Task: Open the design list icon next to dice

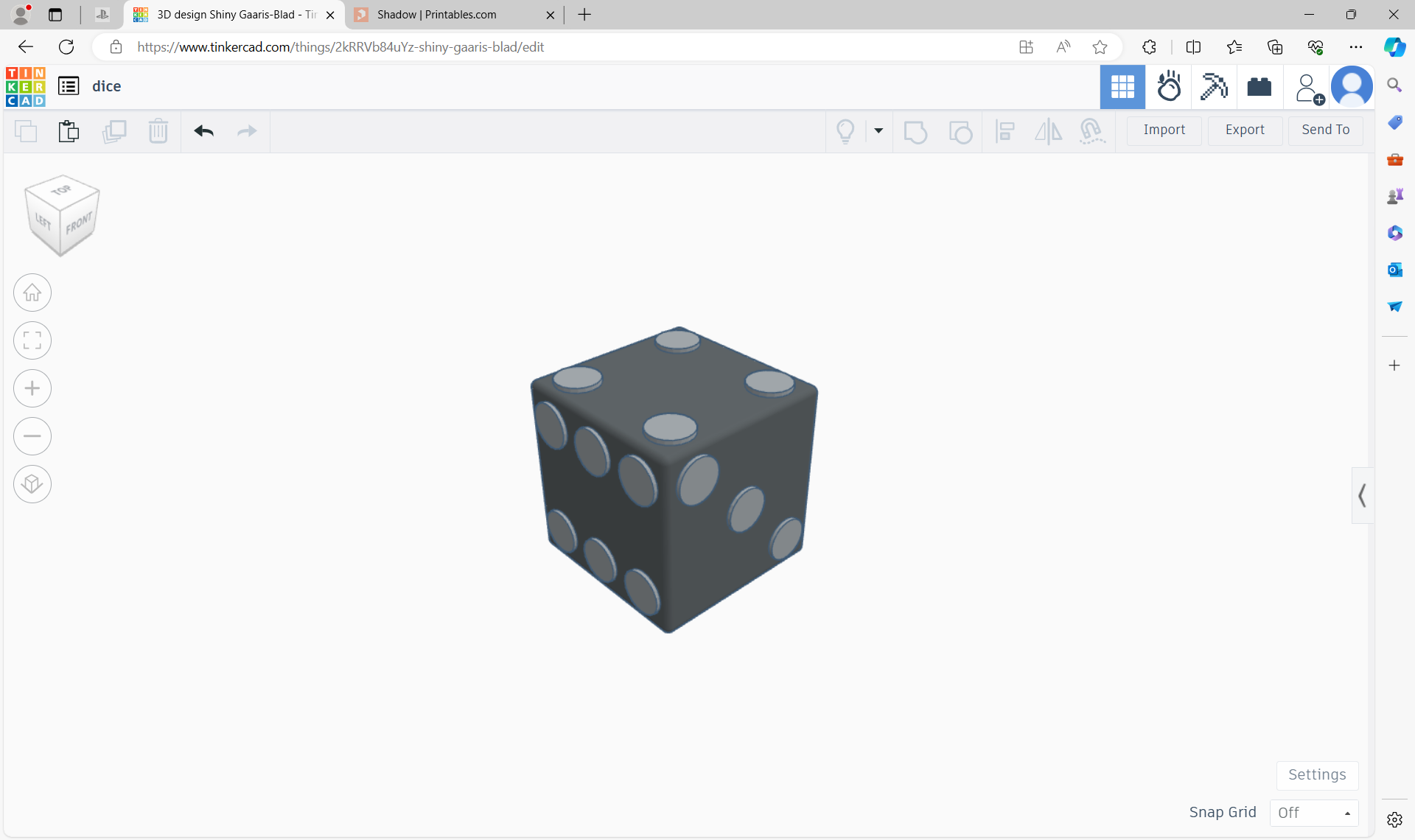Action: [x=69, y=86]
